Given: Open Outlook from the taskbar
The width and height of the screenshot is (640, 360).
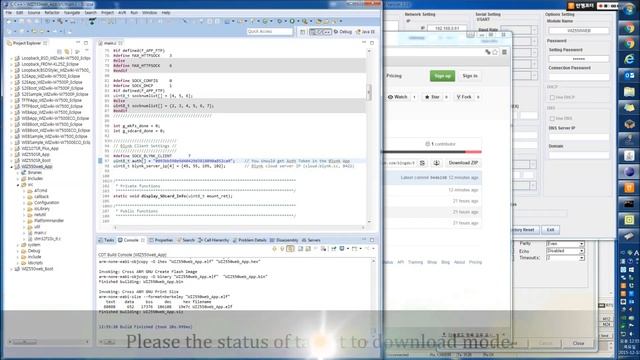Looking at the screenshot, I should coord(629,76).
